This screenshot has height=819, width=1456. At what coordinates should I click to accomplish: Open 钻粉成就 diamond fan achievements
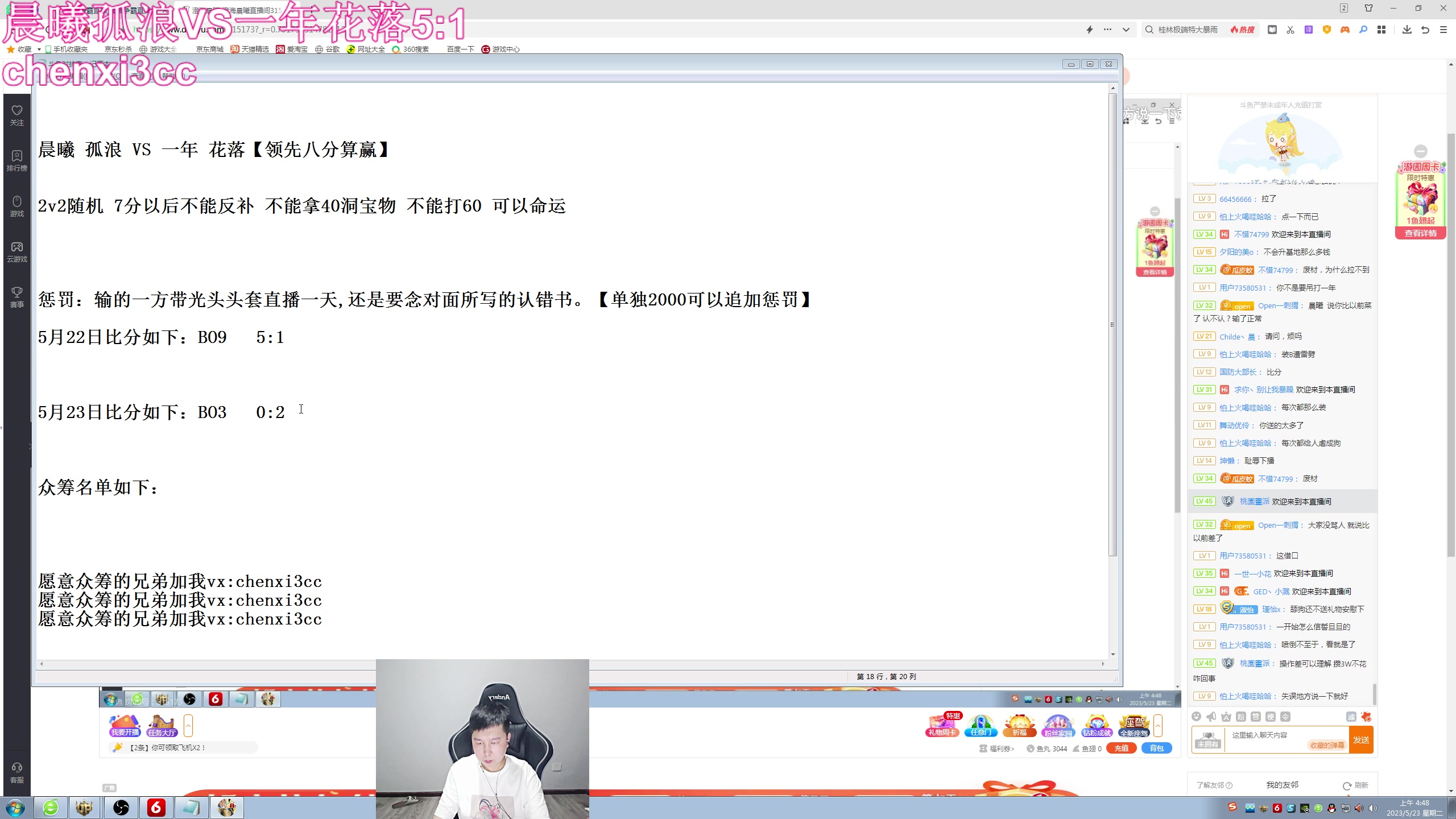pyautogui.click(x=1098, y=726)
